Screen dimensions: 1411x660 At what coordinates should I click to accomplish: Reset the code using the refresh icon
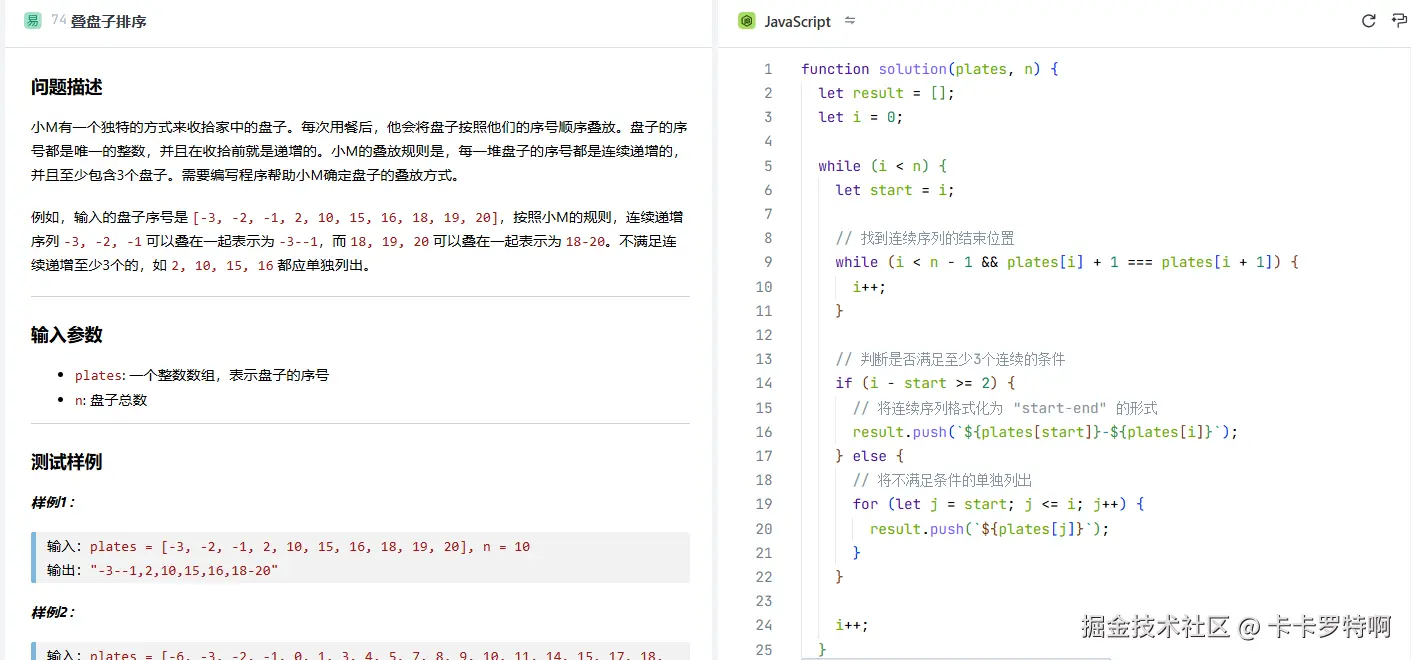(x=1368, y=20)
